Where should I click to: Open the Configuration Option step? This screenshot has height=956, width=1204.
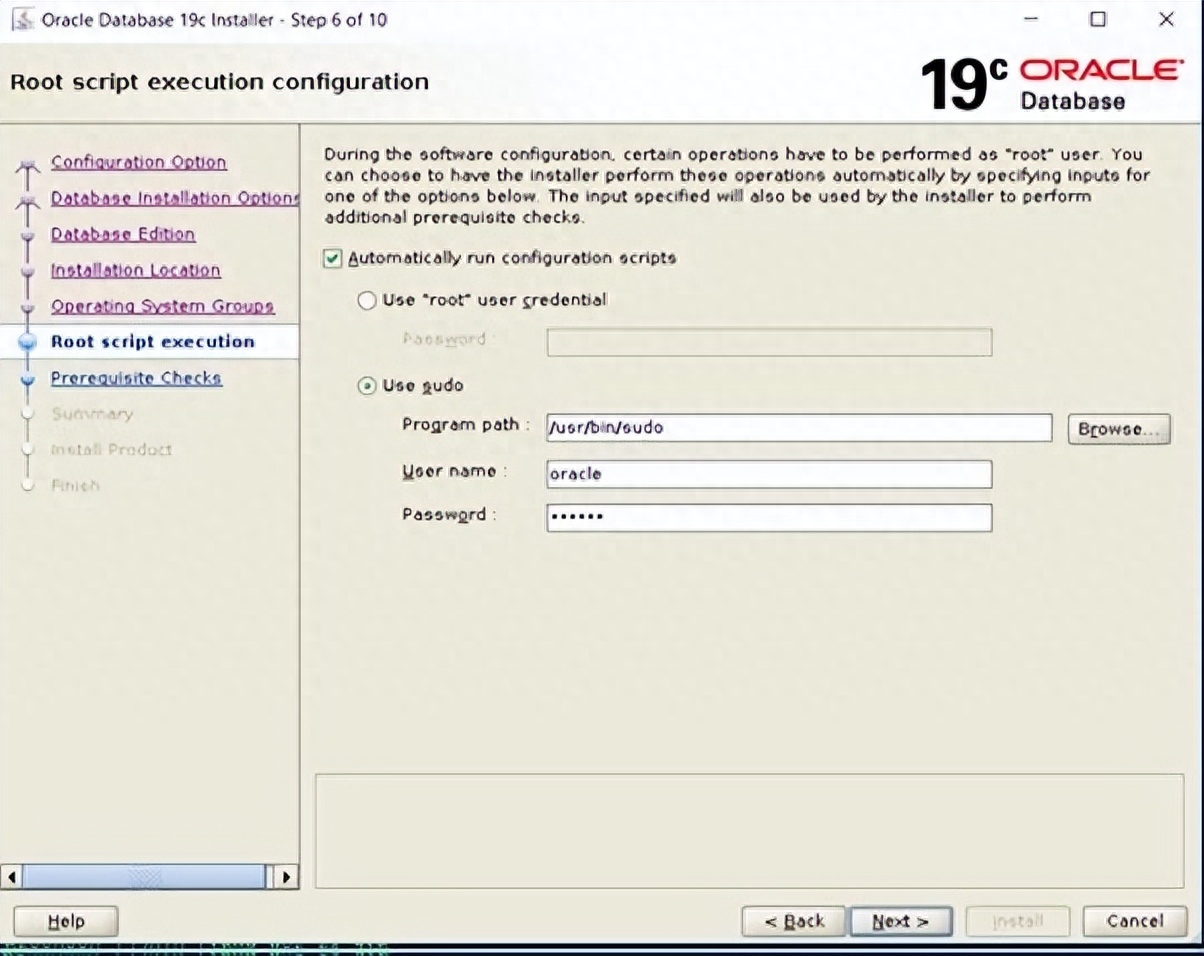[139, 162]
